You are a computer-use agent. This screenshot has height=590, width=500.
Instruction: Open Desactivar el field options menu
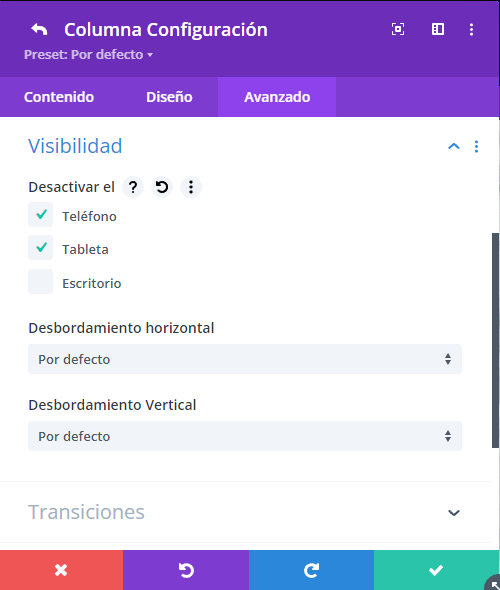pyautogui.click(x=191, y=187)
